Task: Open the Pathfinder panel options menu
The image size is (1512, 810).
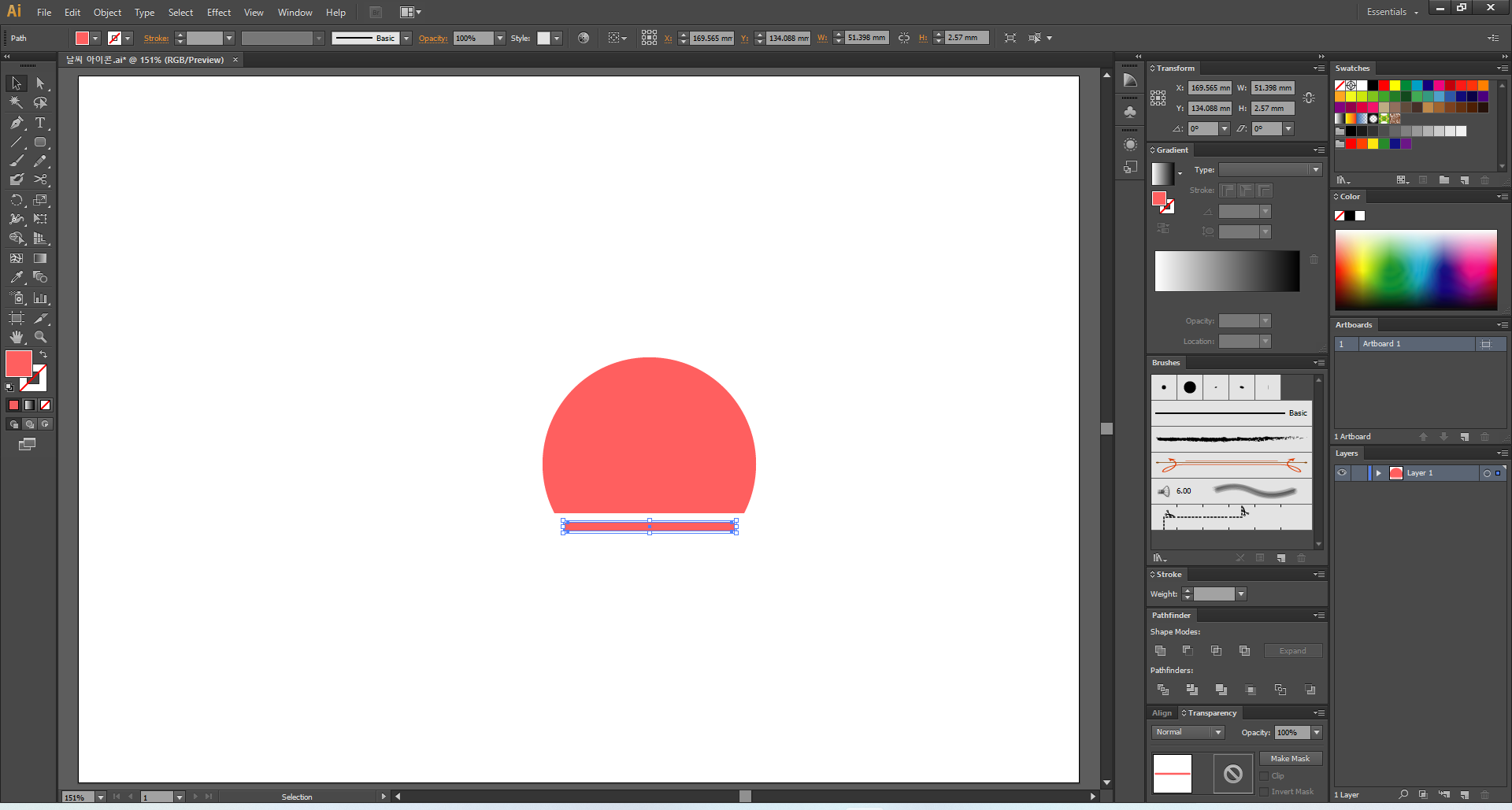Action: click(1320, 616)
